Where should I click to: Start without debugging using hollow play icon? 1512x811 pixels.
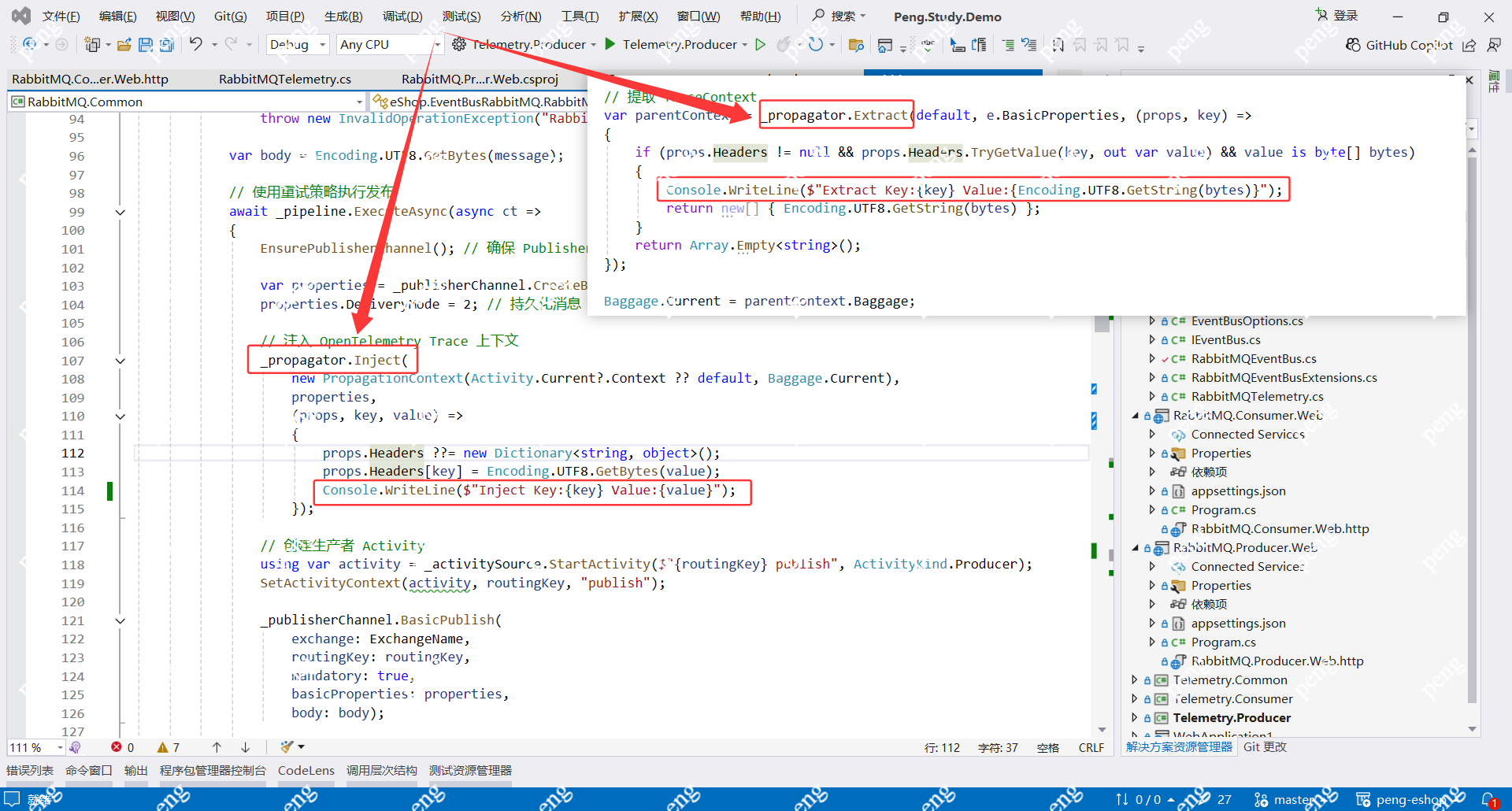point(760,45)
